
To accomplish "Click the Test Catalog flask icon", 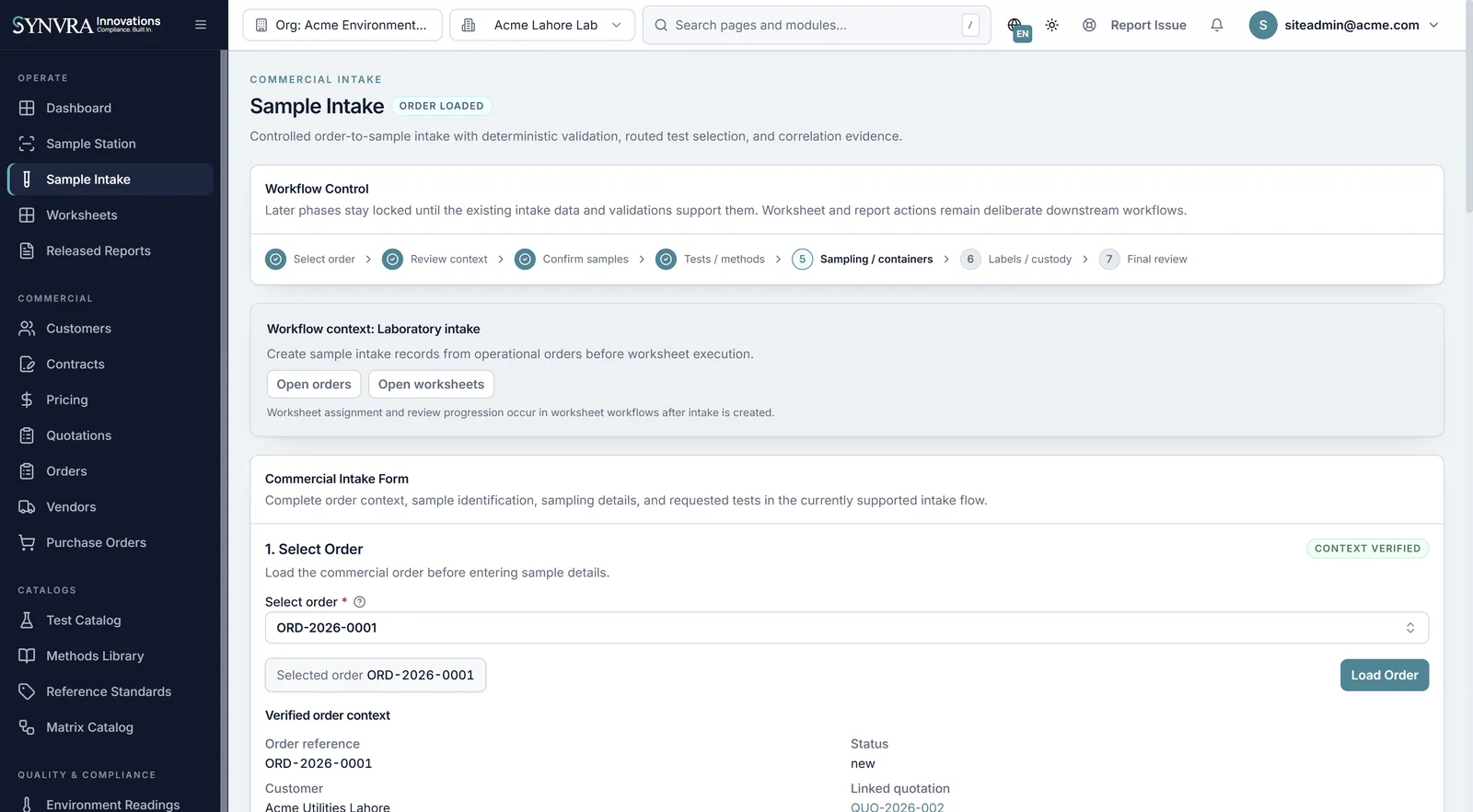I will click(27, 621).
